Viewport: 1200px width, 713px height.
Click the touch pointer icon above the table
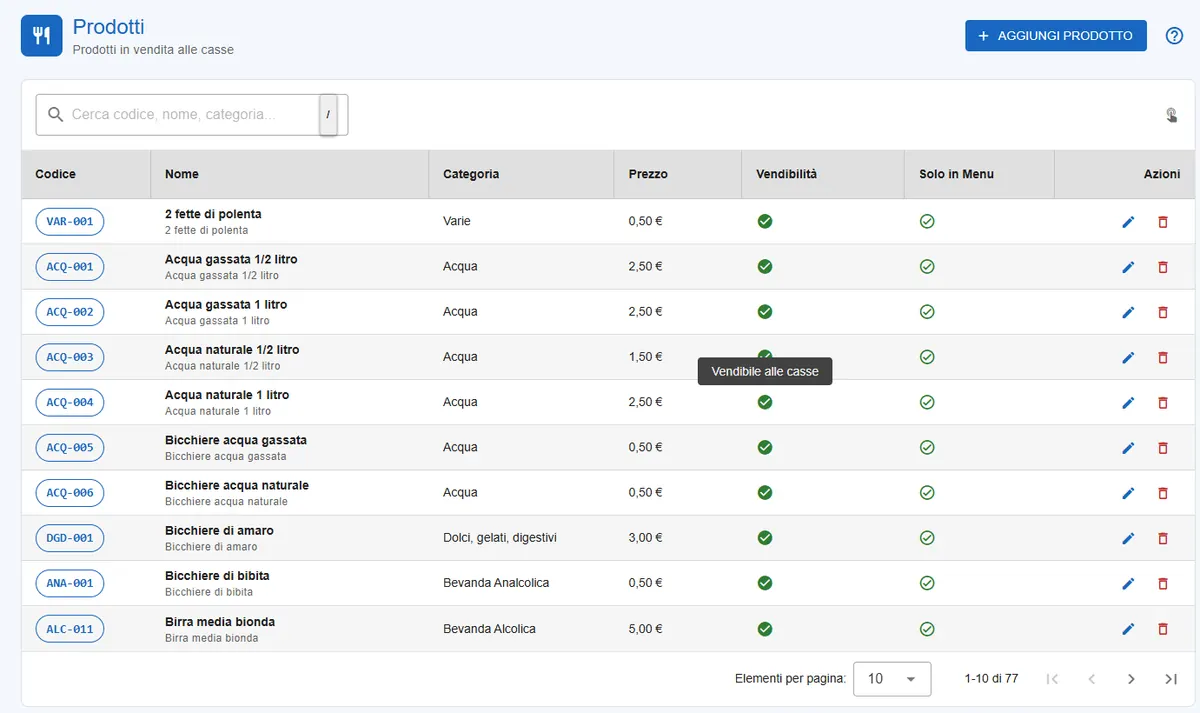[1171, 115]
